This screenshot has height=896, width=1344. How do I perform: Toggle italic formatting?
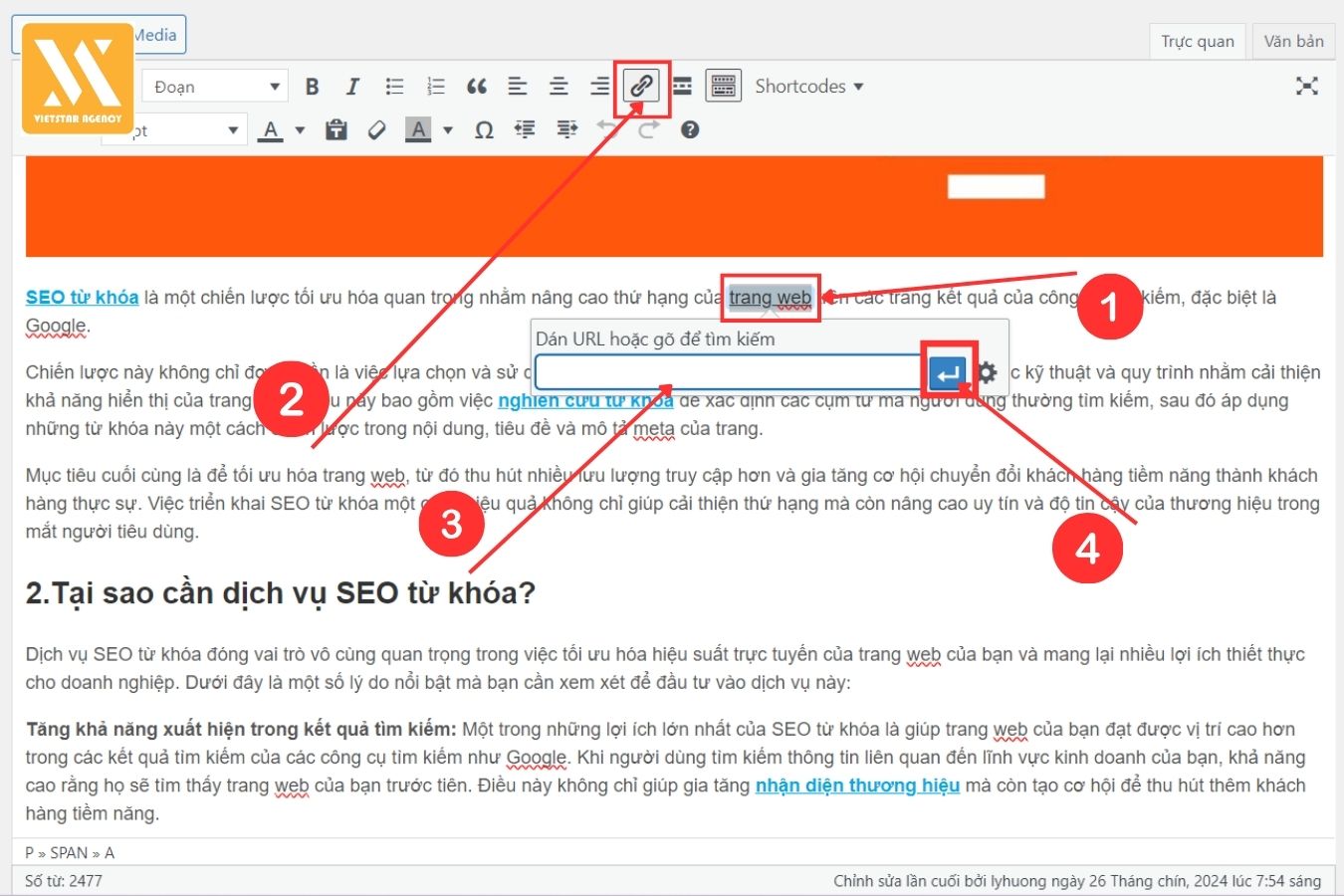352,87
